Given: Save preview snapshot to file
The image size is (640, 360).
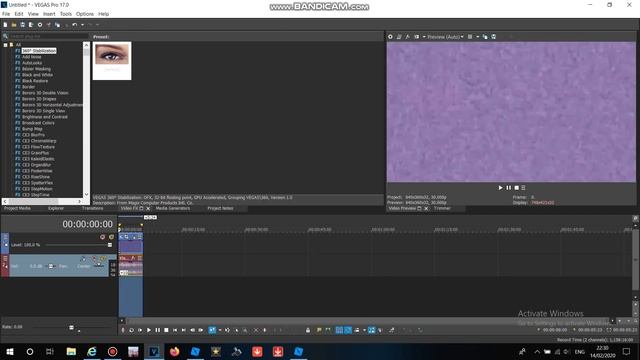Looking at the screenshot, I should tap(494, 37).
